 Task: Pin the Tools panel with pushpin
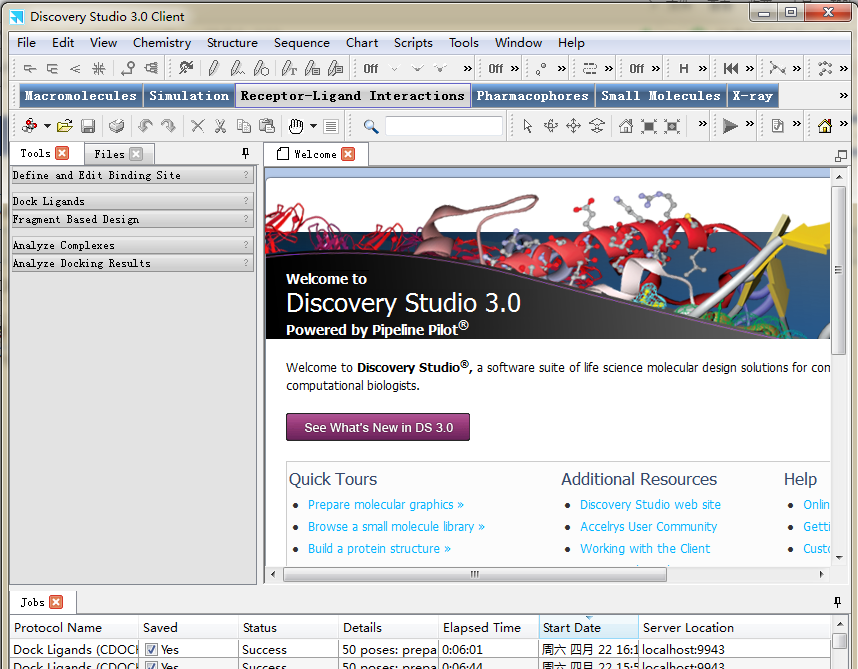[x=246, y=153]
